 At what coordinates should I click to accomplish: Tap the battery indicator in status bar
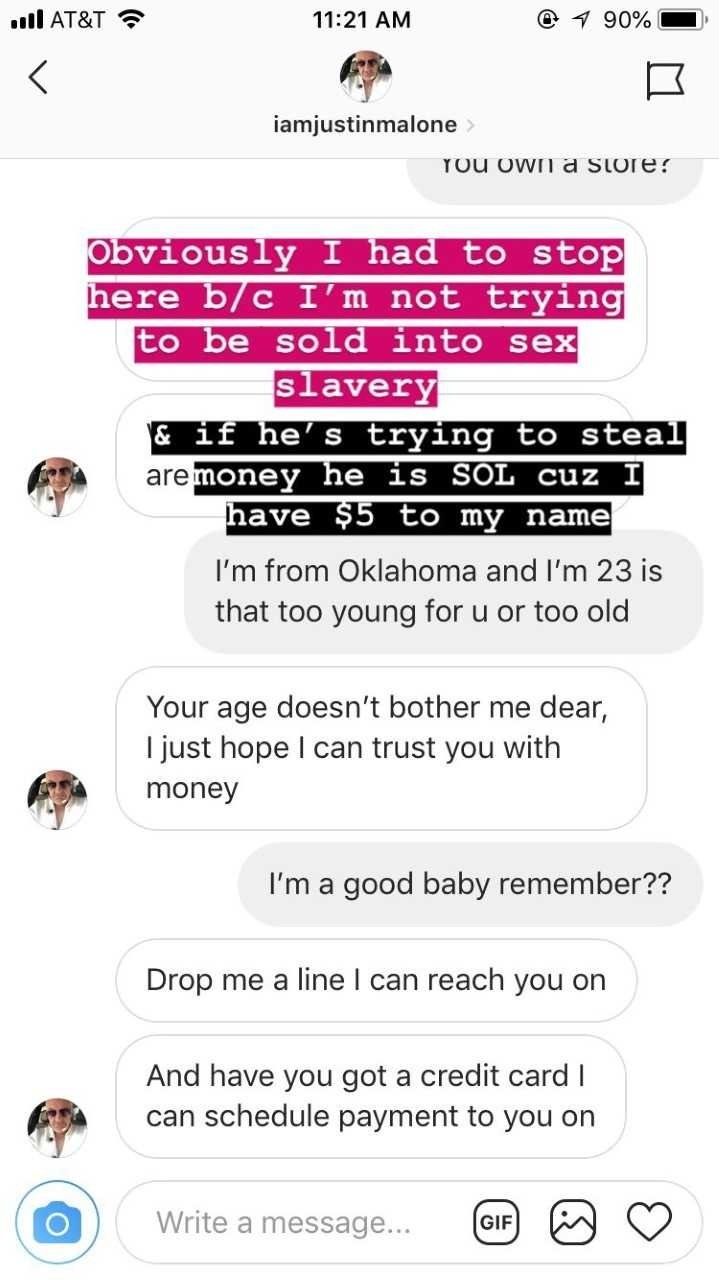(x=682, y=19)
